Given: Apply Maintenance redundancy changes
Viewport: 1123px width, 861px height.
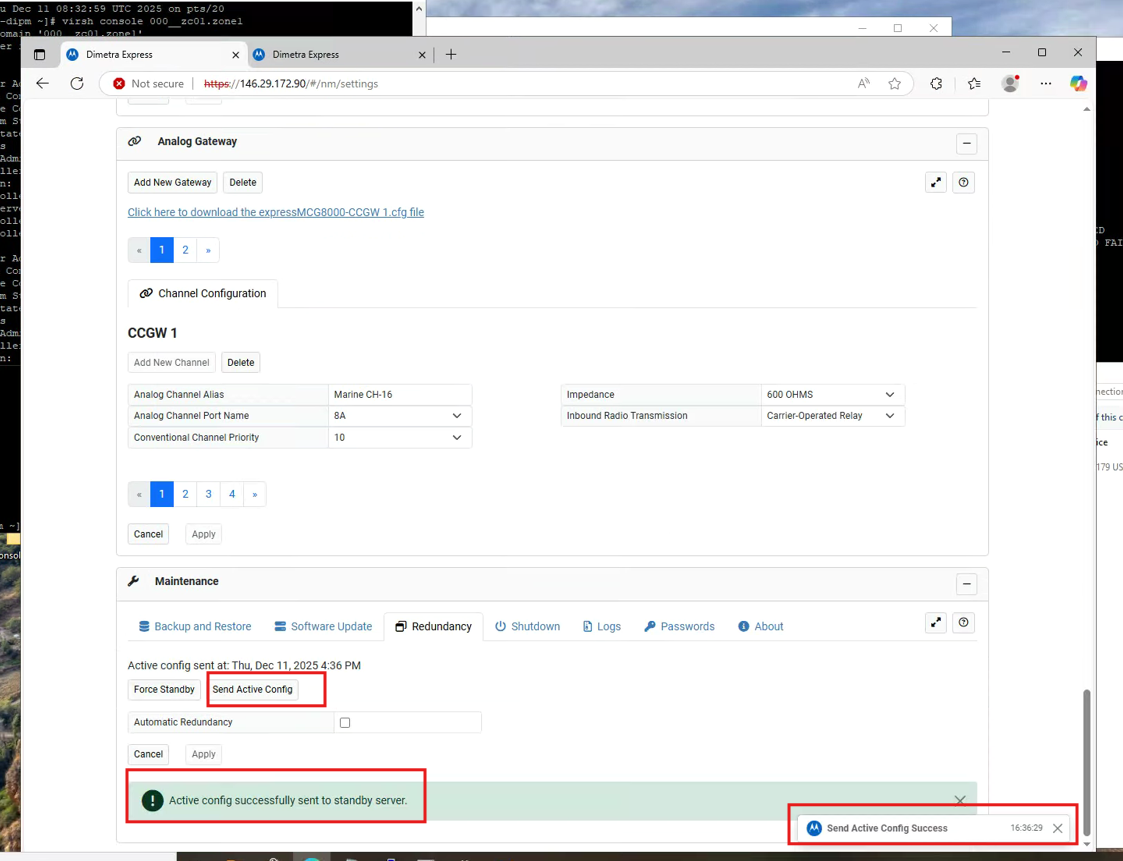Looking at the screenshot, I should pos(203,754).
